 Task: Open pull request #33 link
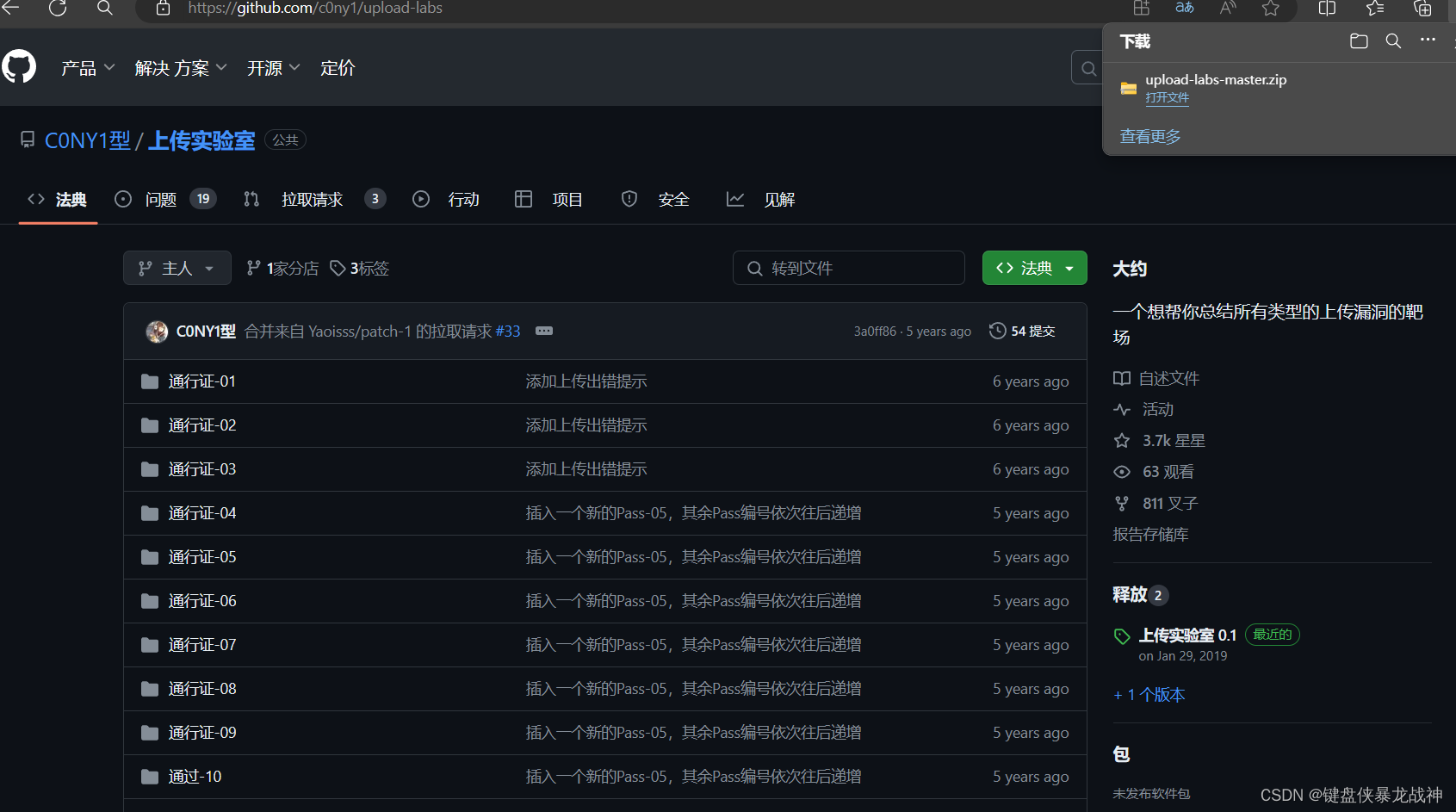point(508,331)
